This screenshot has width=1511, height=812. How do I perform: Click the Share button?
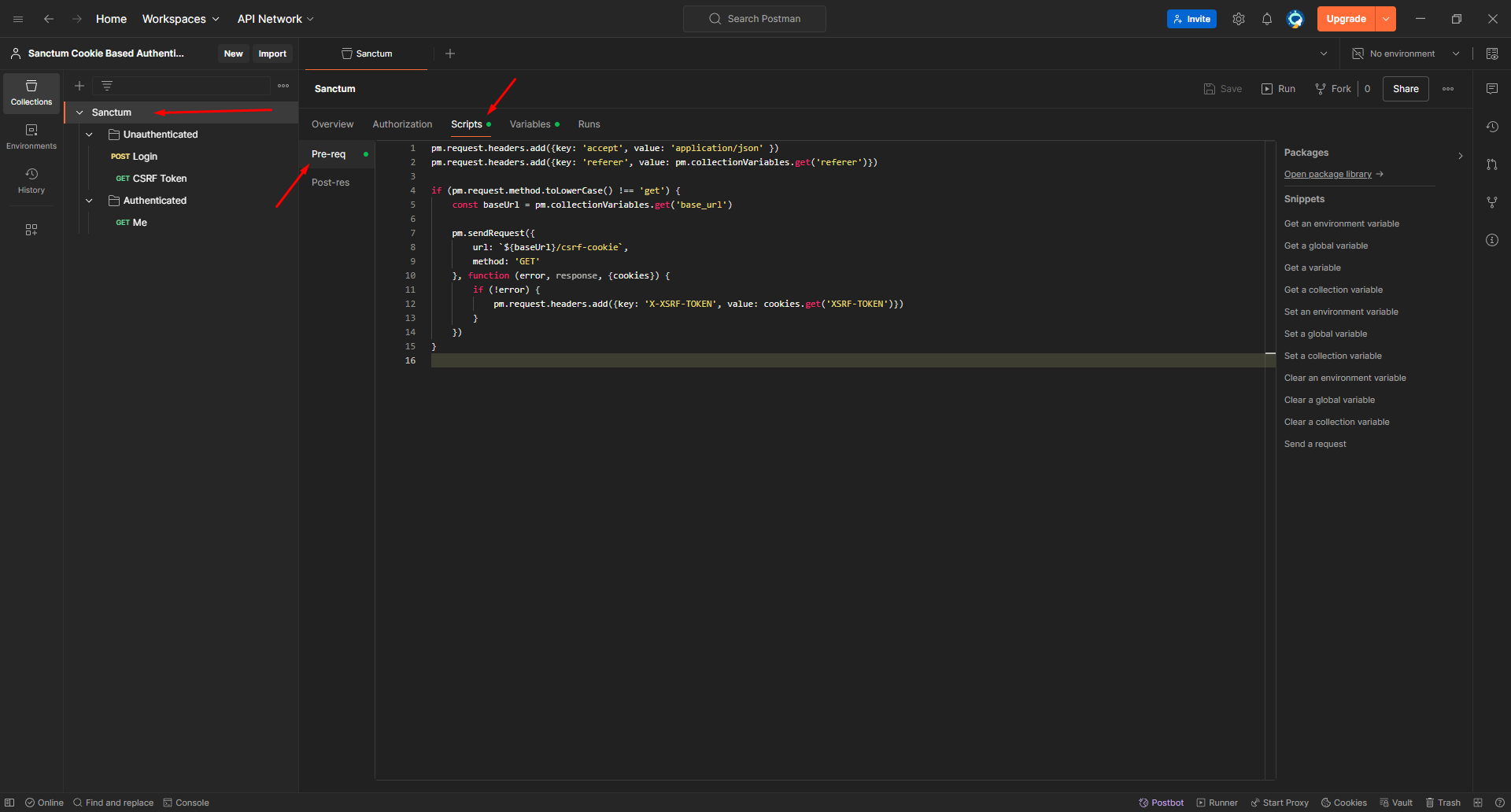(1405, 89)
